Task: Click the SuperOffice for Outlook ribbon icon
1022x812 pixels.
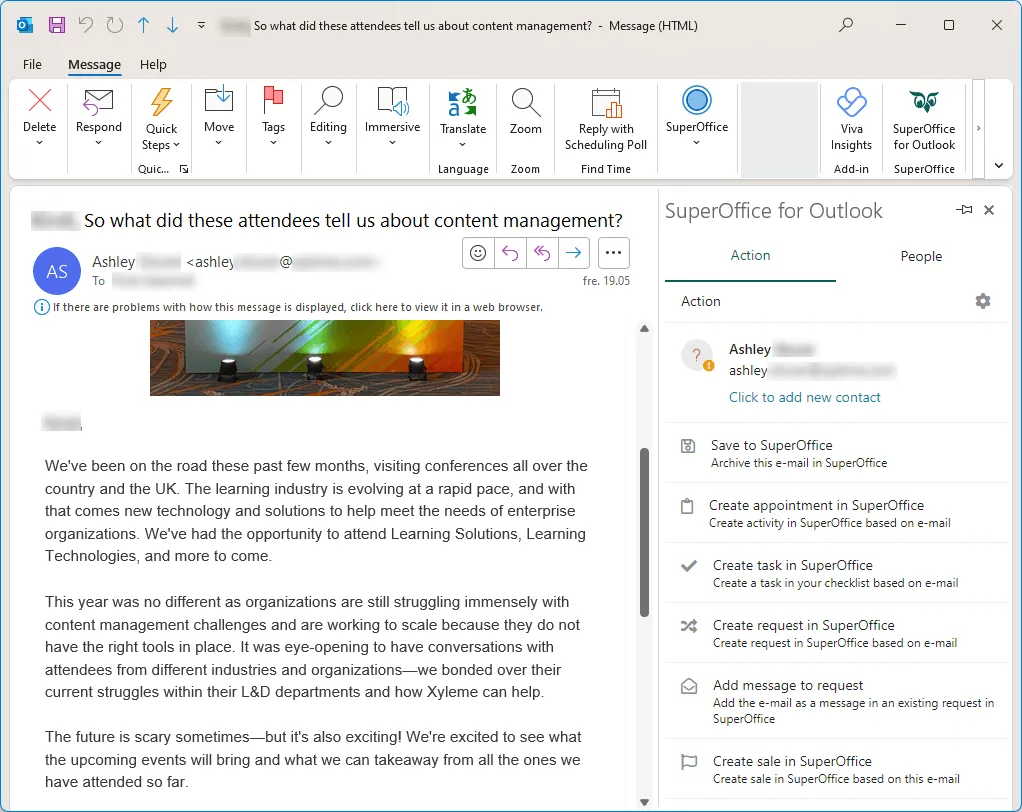Action: [x=923, y=104]
